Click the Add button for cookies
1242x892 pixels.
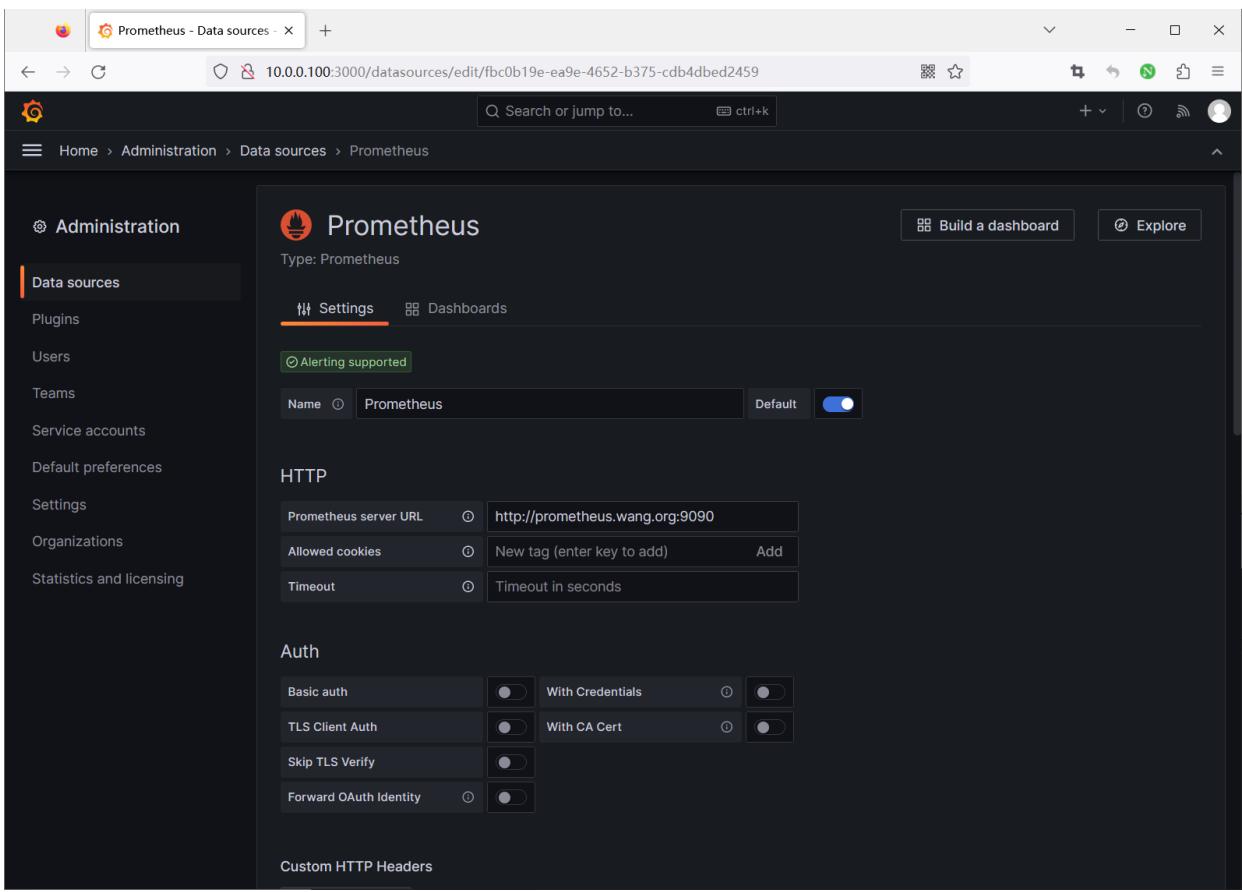point(769,551)
